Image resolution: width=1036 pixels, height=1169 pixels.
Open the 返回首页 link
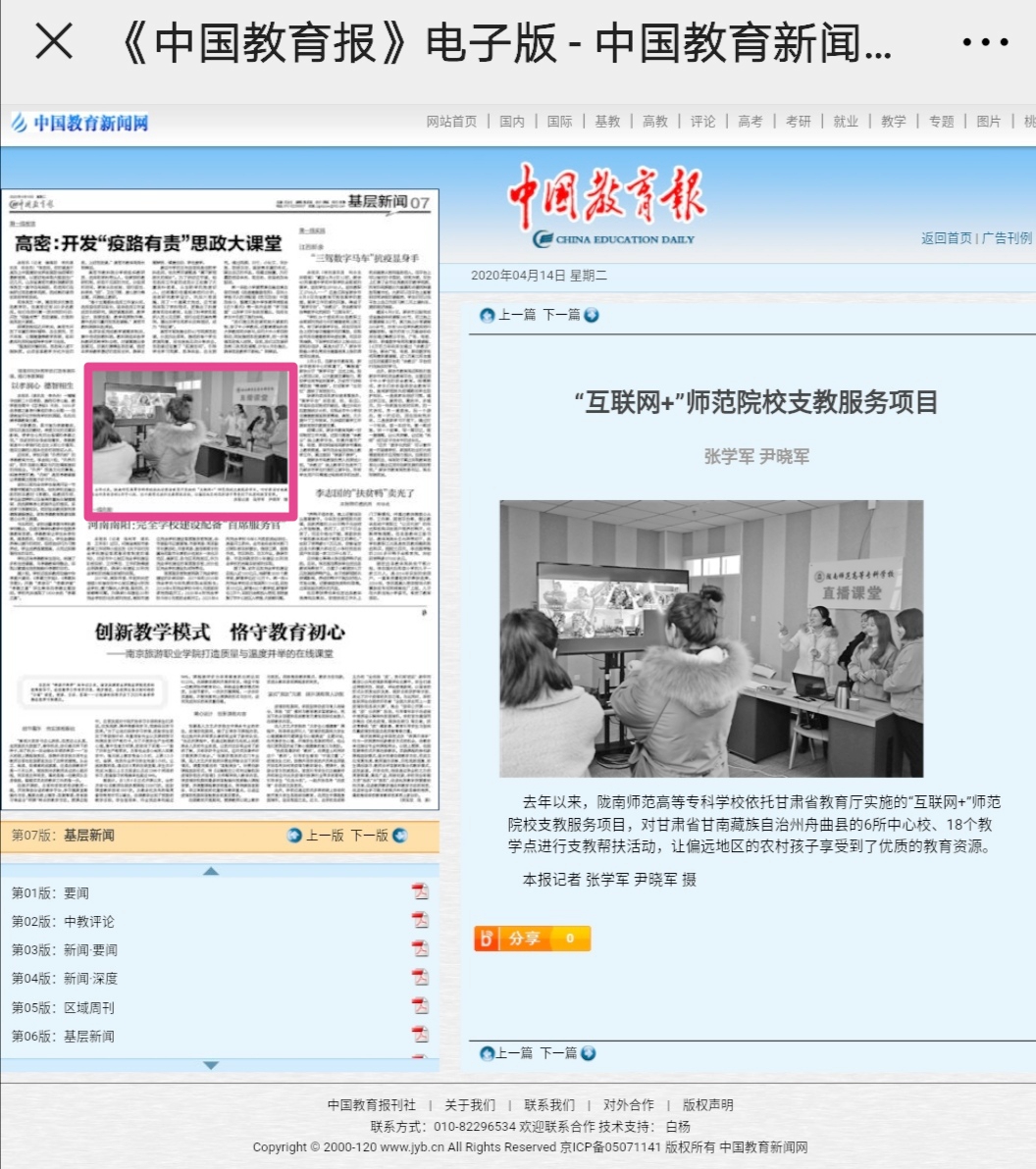[946, 238]
